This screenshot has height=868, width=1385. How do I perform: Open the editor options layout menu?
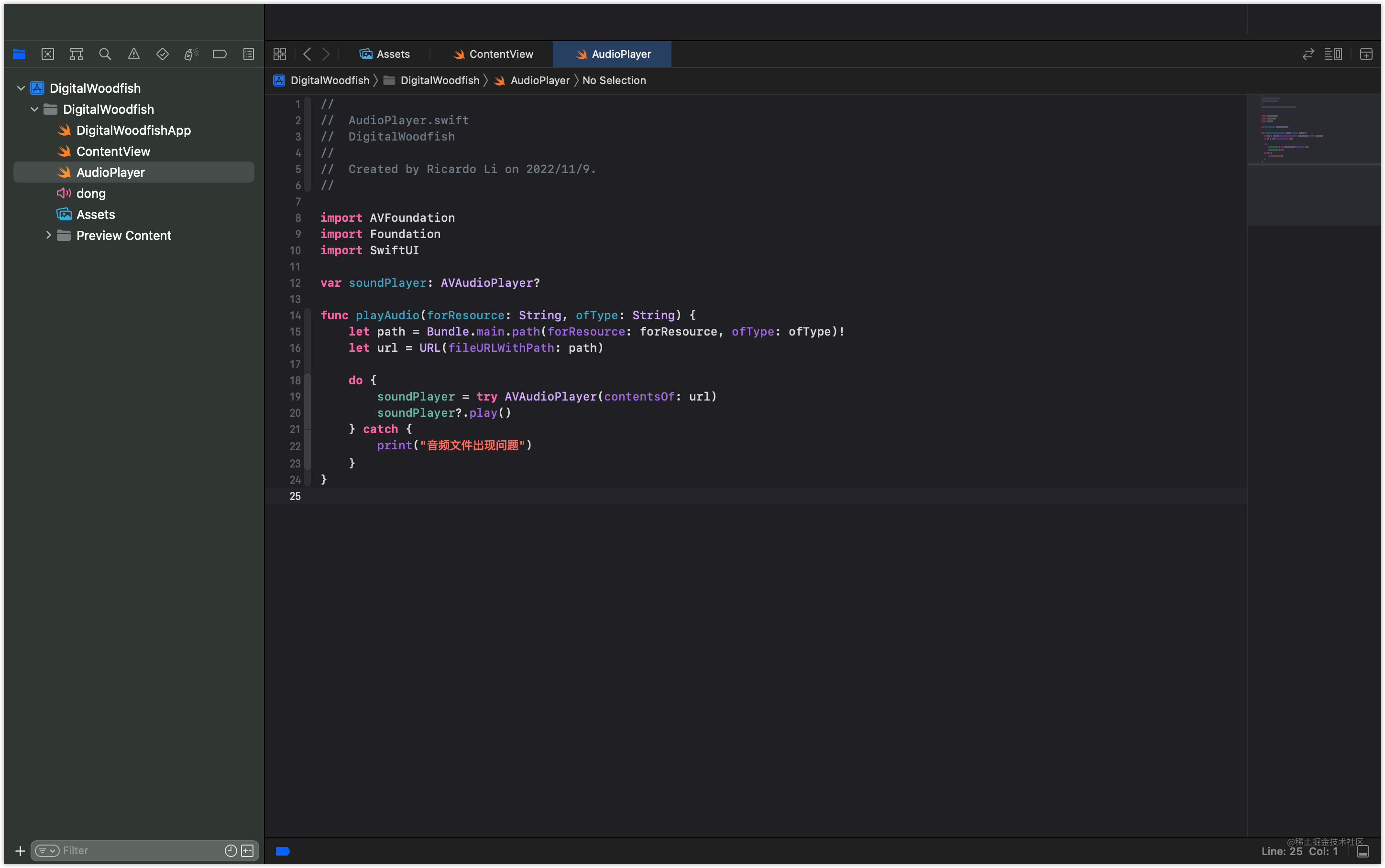pyautogui.click(x=1333, y=54)
